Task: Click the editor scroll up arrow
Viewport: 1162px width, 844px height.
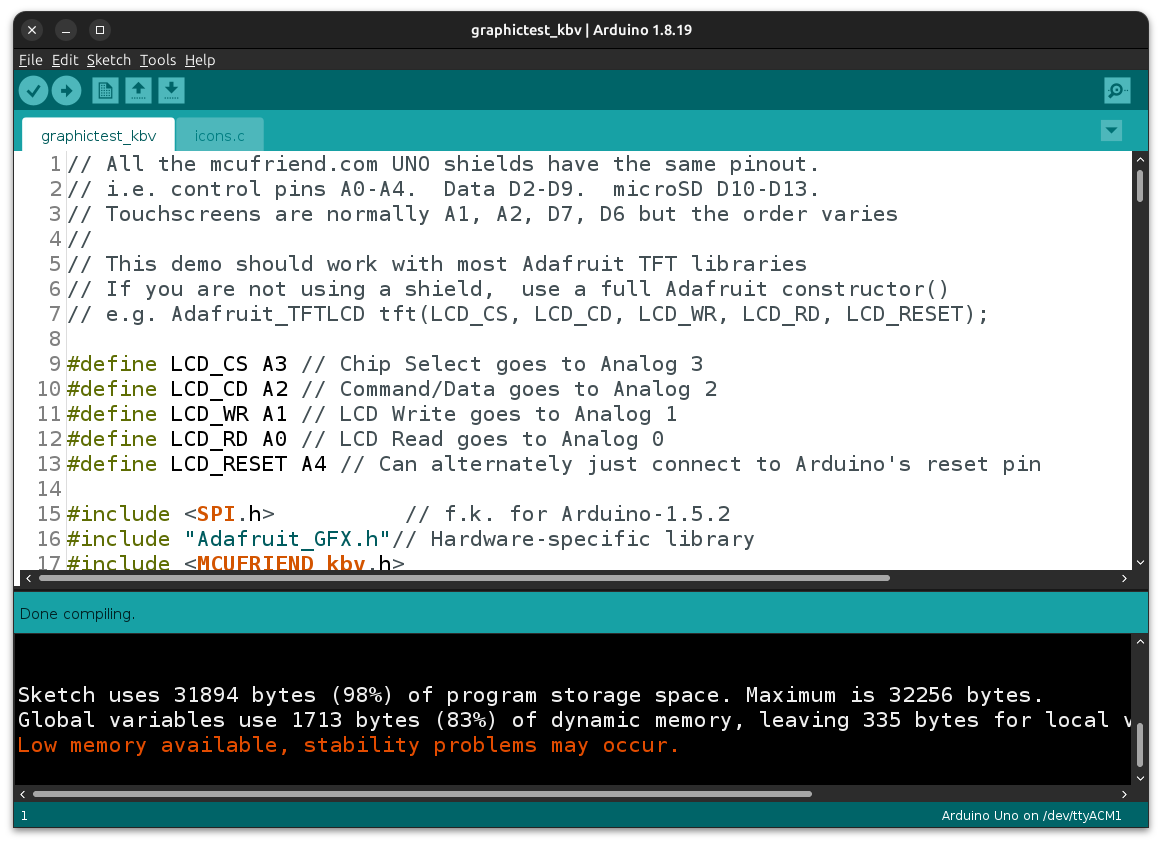Action: (x=1140, y=159)
